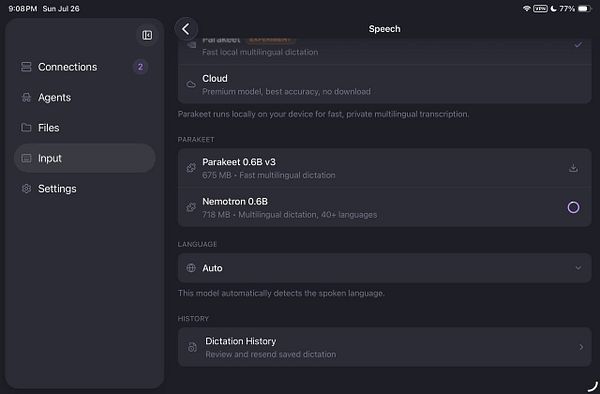This screenshot has height=394, width=600.
Task: Click the Input keyboard icon
Action: coord(26,158)
